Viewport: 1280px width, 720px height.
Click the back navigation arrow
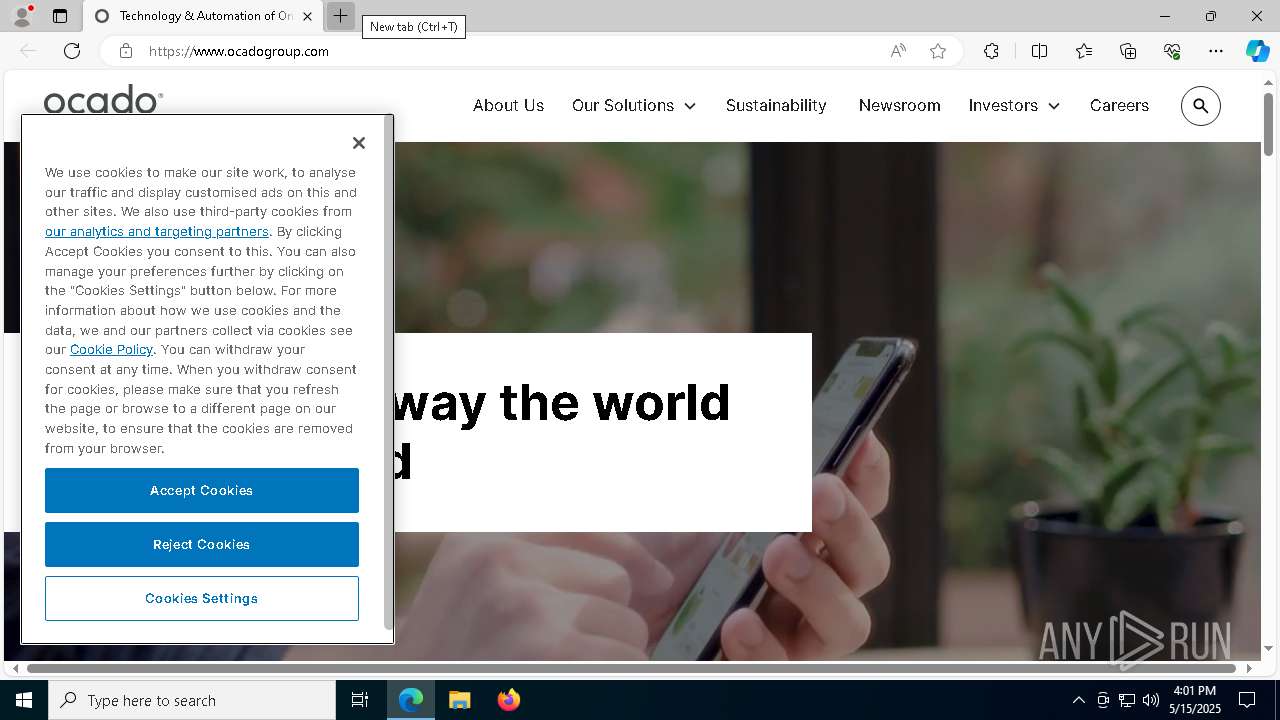point(28,51)
